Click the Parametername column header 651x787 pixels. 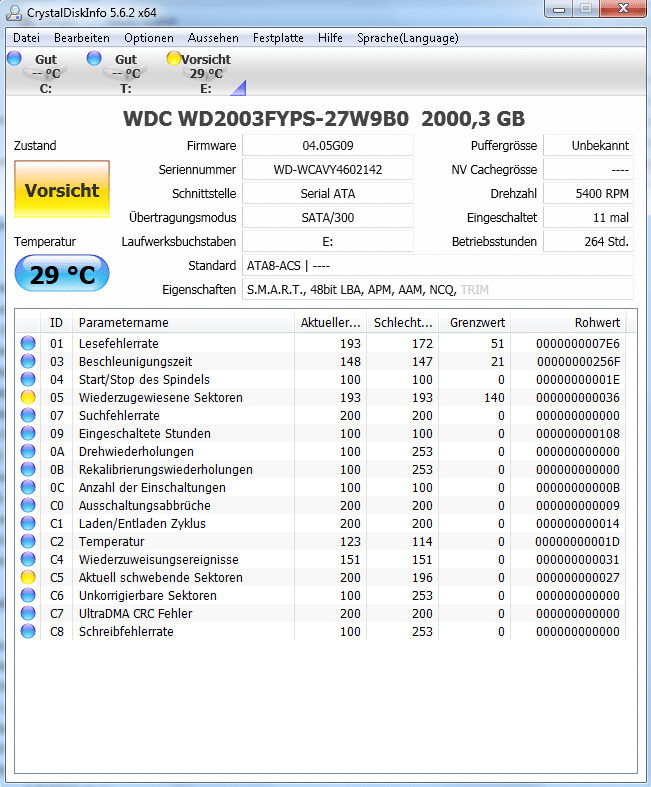point(183,323)
